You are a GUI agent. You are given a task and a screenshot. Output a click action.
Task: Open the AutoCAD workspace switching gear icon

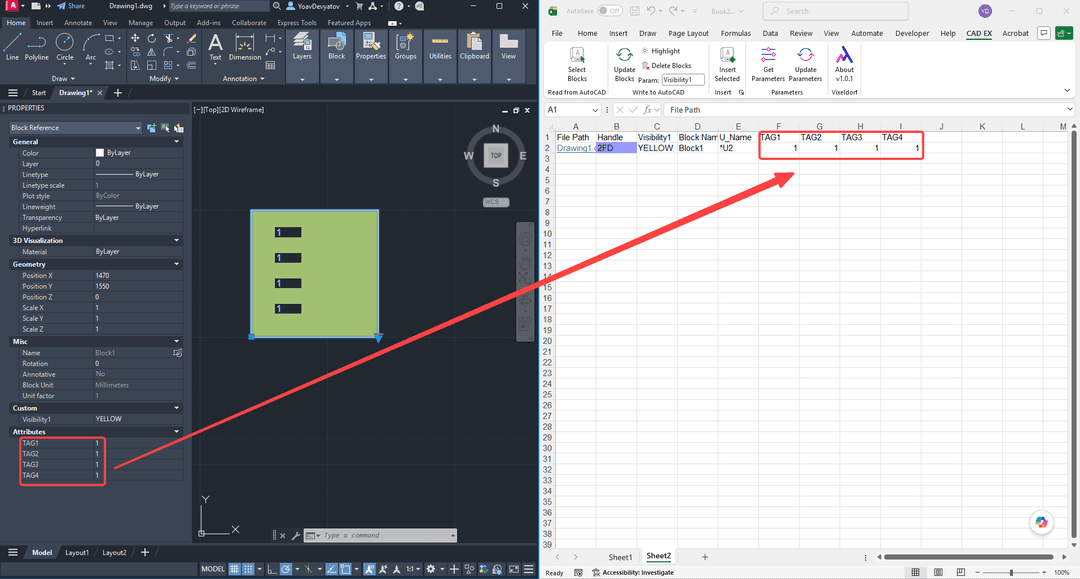pos(430,569)
